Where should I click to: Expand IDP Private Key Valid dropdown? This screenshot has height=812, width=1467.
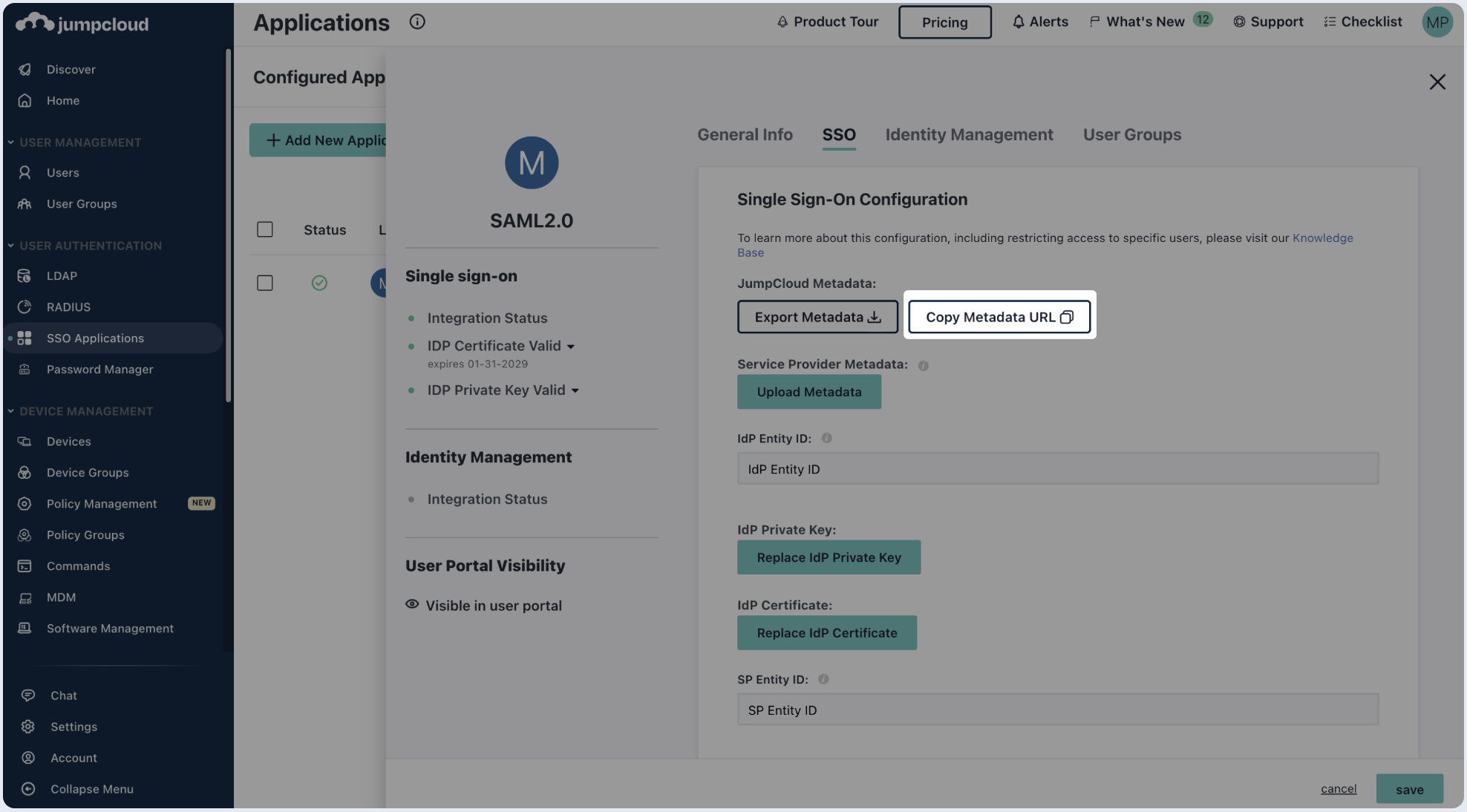[575, 390]
